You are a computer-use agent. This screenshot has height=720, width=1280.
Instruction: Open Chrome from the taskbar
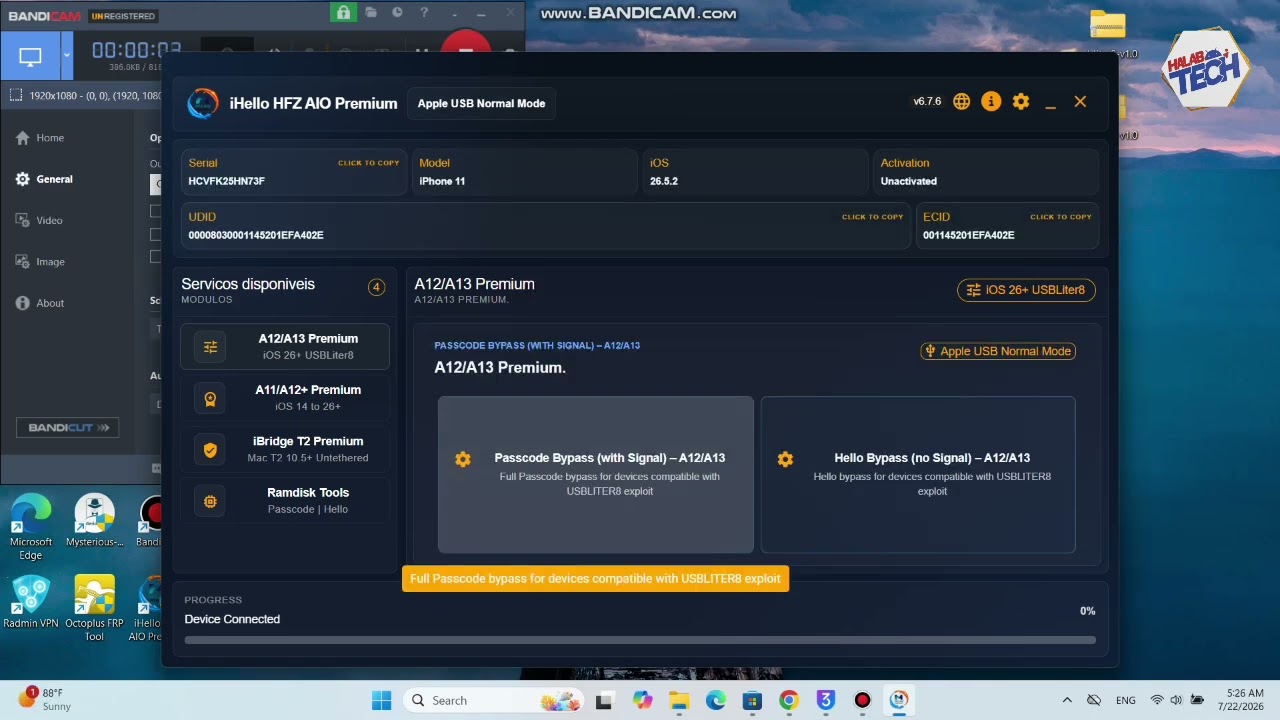tap(789, 700)
